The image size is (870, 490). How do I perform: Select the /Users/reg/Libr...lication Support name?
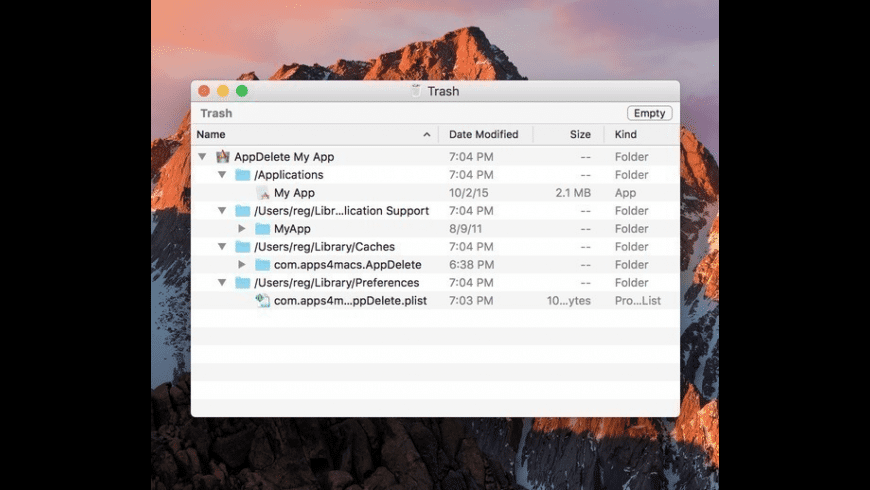click(341, 211)
